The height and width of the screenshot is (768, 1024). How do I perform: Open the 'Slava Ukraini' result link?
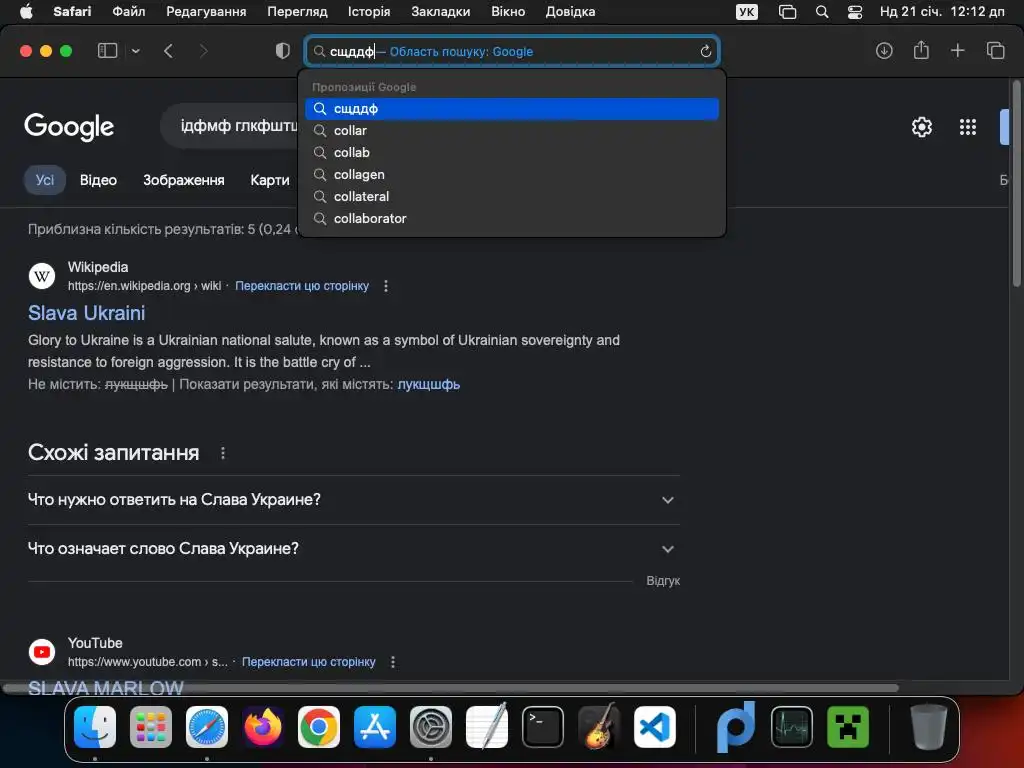coord(86,313)
